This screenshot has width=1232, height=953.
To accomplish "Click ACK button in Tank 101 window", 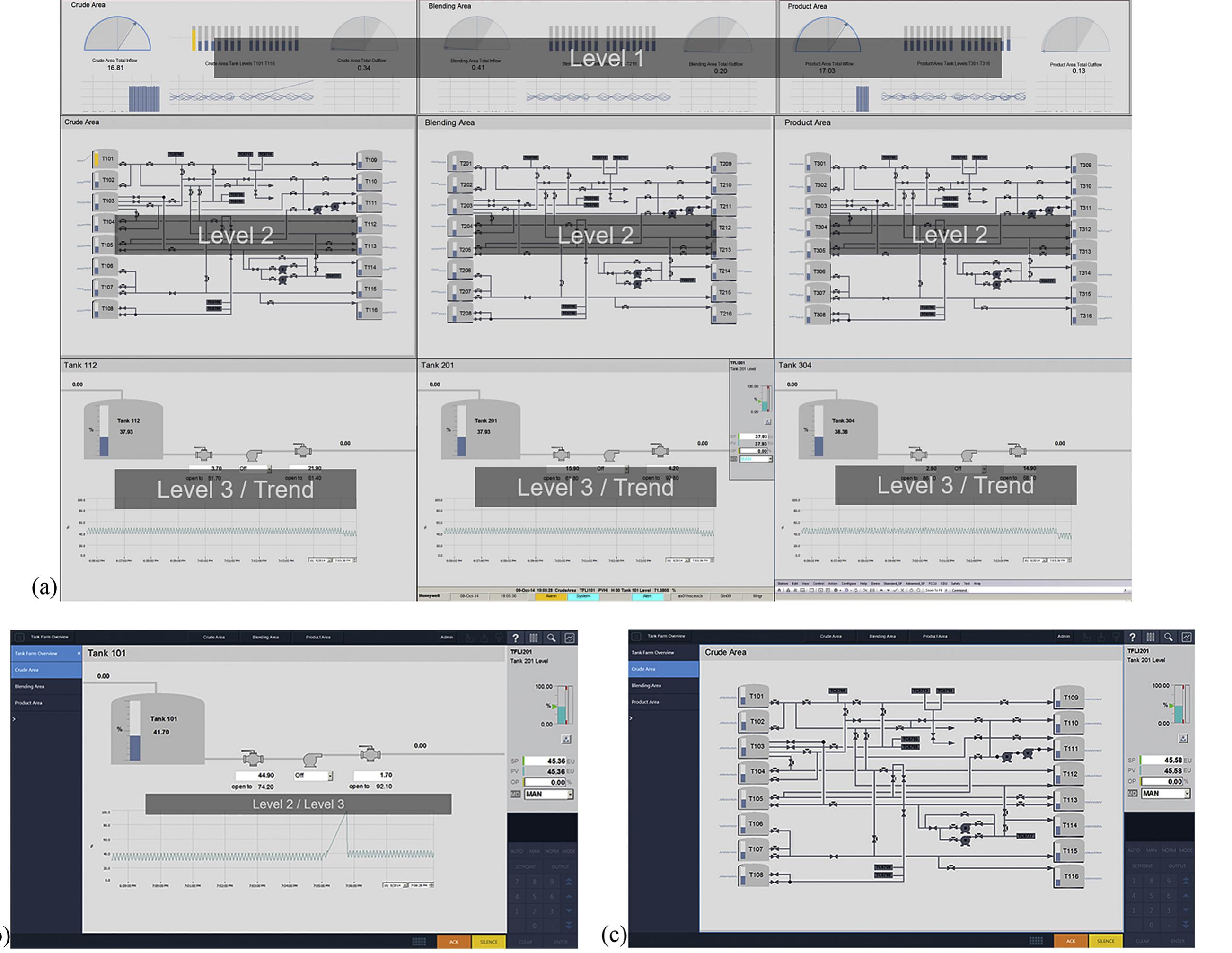I will point(454,941).
